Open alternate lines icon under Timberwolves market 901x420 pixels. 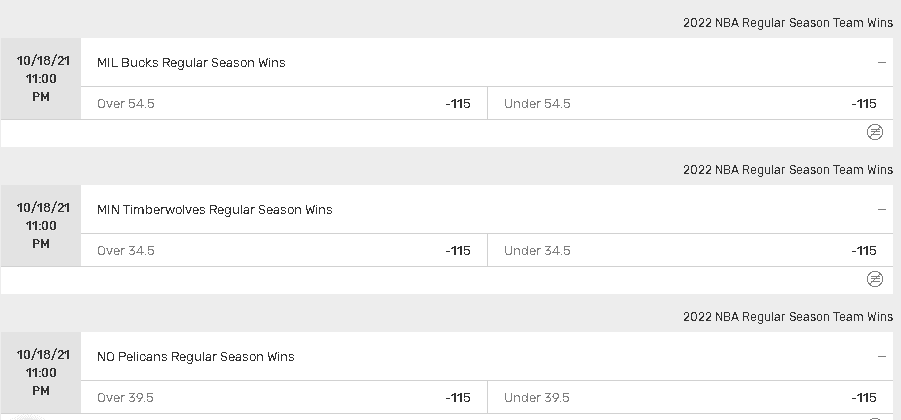875,279
